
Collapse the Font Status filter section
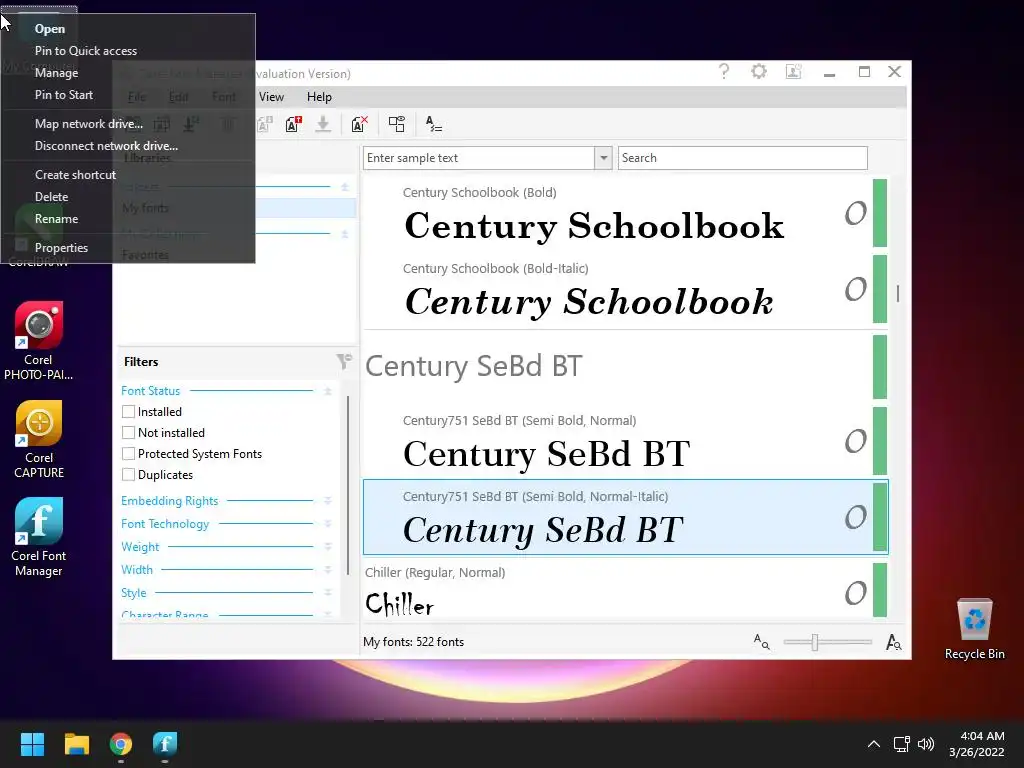tap(328, 391)
